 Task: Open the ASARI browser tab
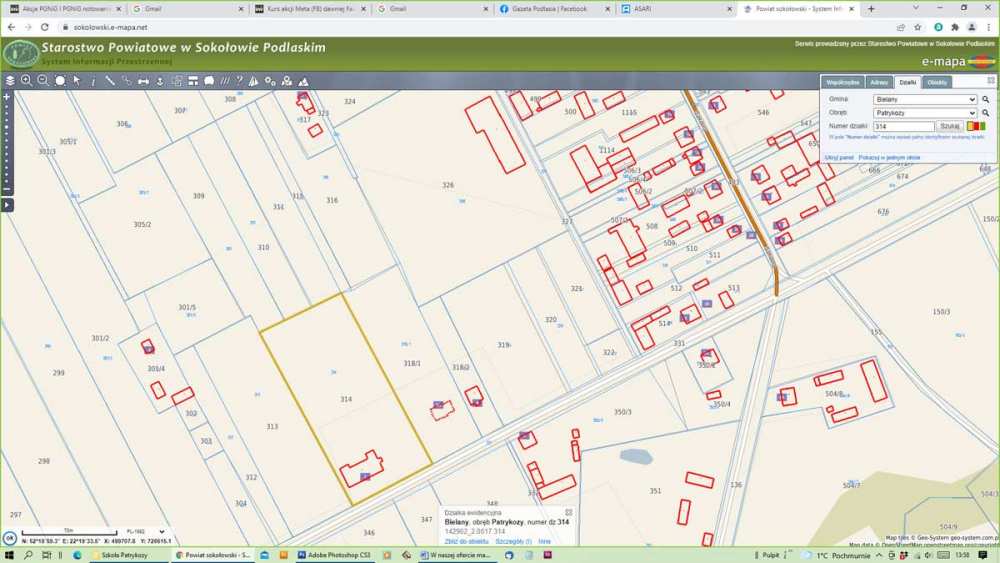676,9
